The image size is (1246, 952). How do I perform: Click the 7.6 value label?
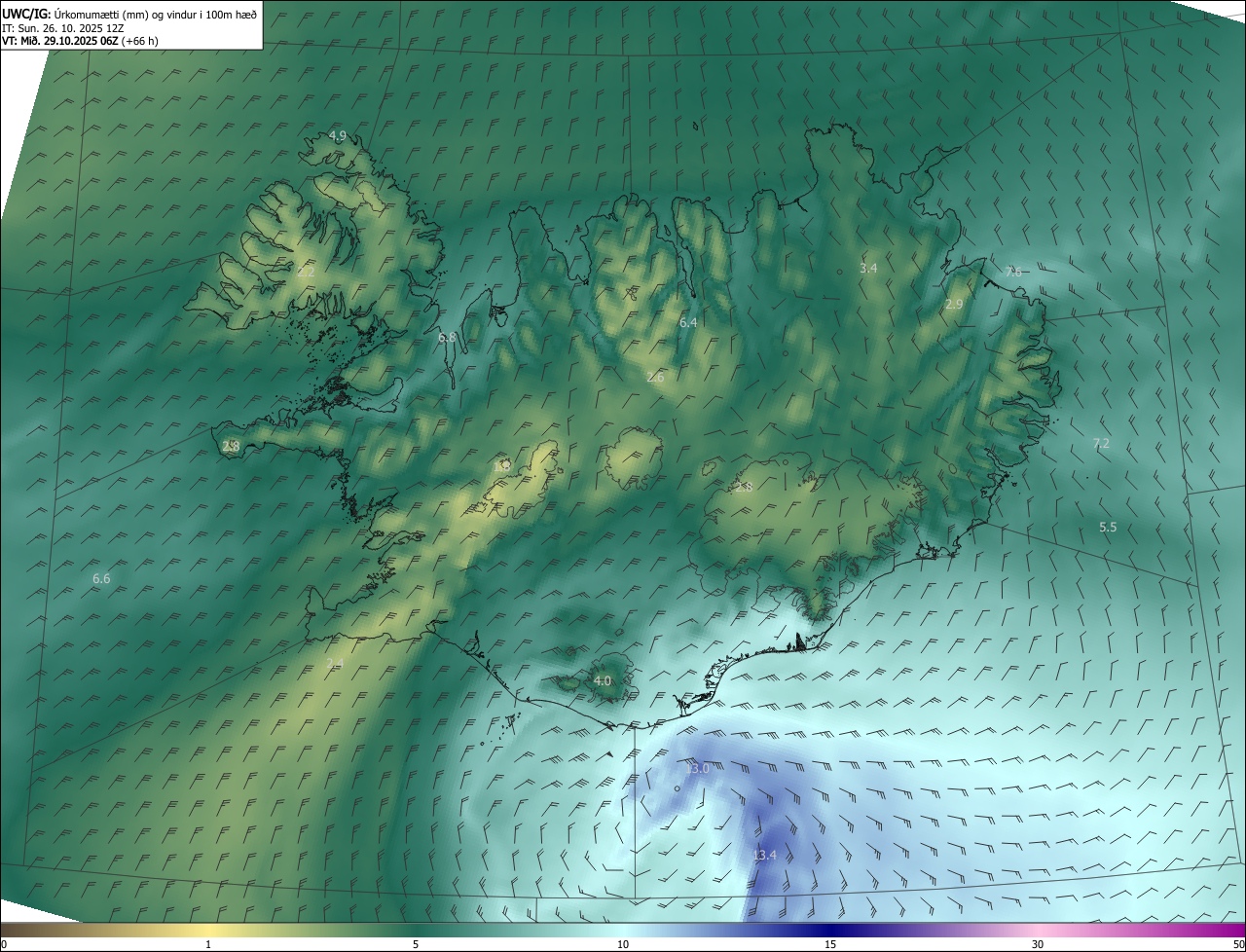(x=1013, y=272)
